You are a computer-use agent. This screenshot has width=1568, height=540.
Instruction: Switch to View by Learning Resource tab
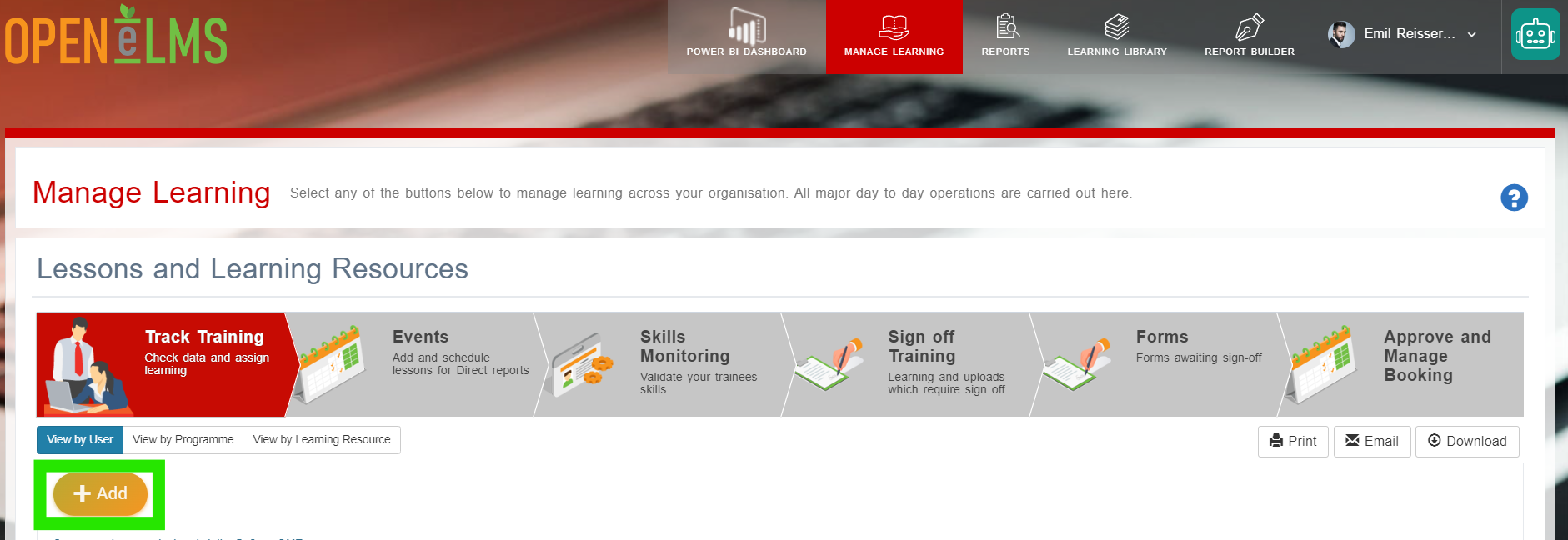(x=322, y=440)
